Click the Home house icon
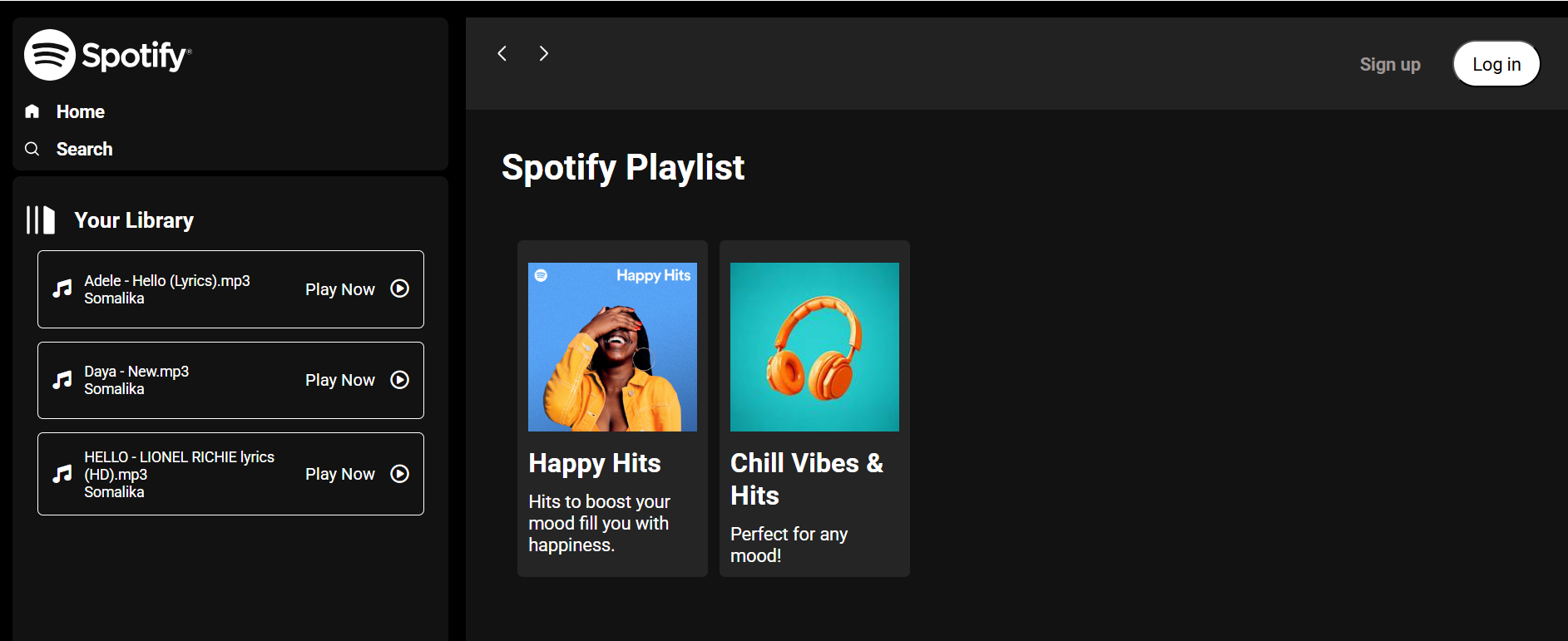 point(32,111)
